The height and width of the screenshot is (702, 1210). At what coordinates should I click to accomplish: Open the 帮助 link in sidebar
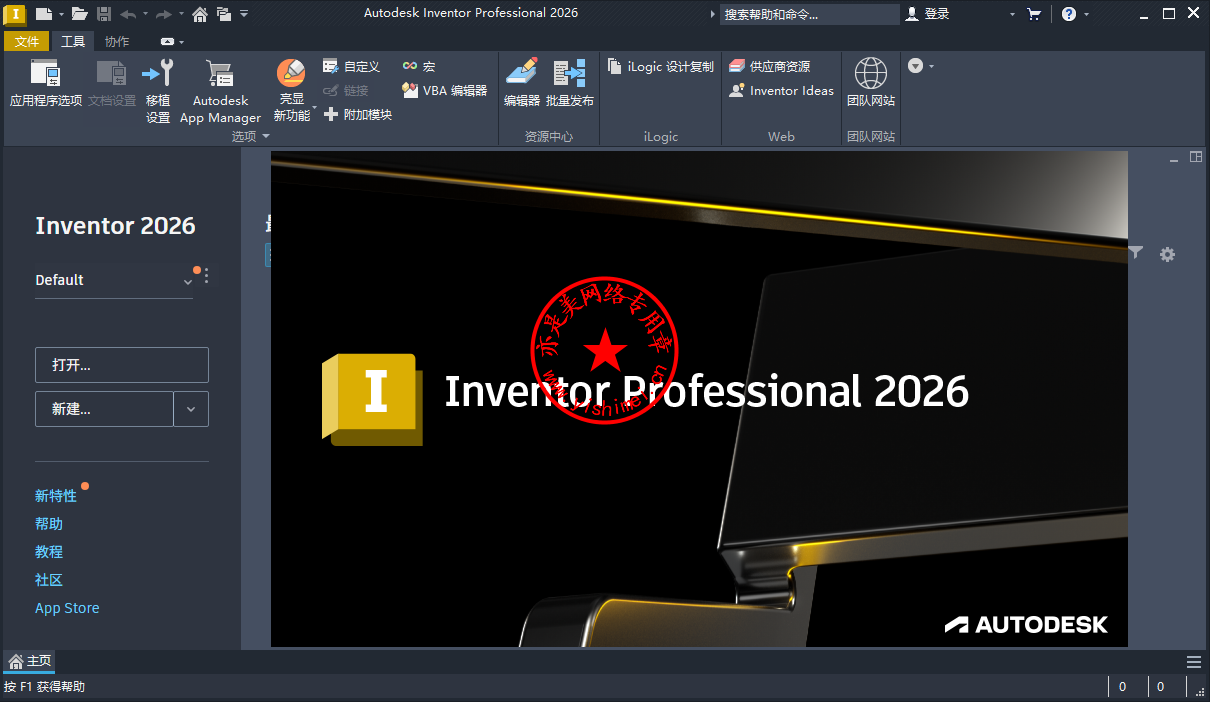tap(49, 524)
